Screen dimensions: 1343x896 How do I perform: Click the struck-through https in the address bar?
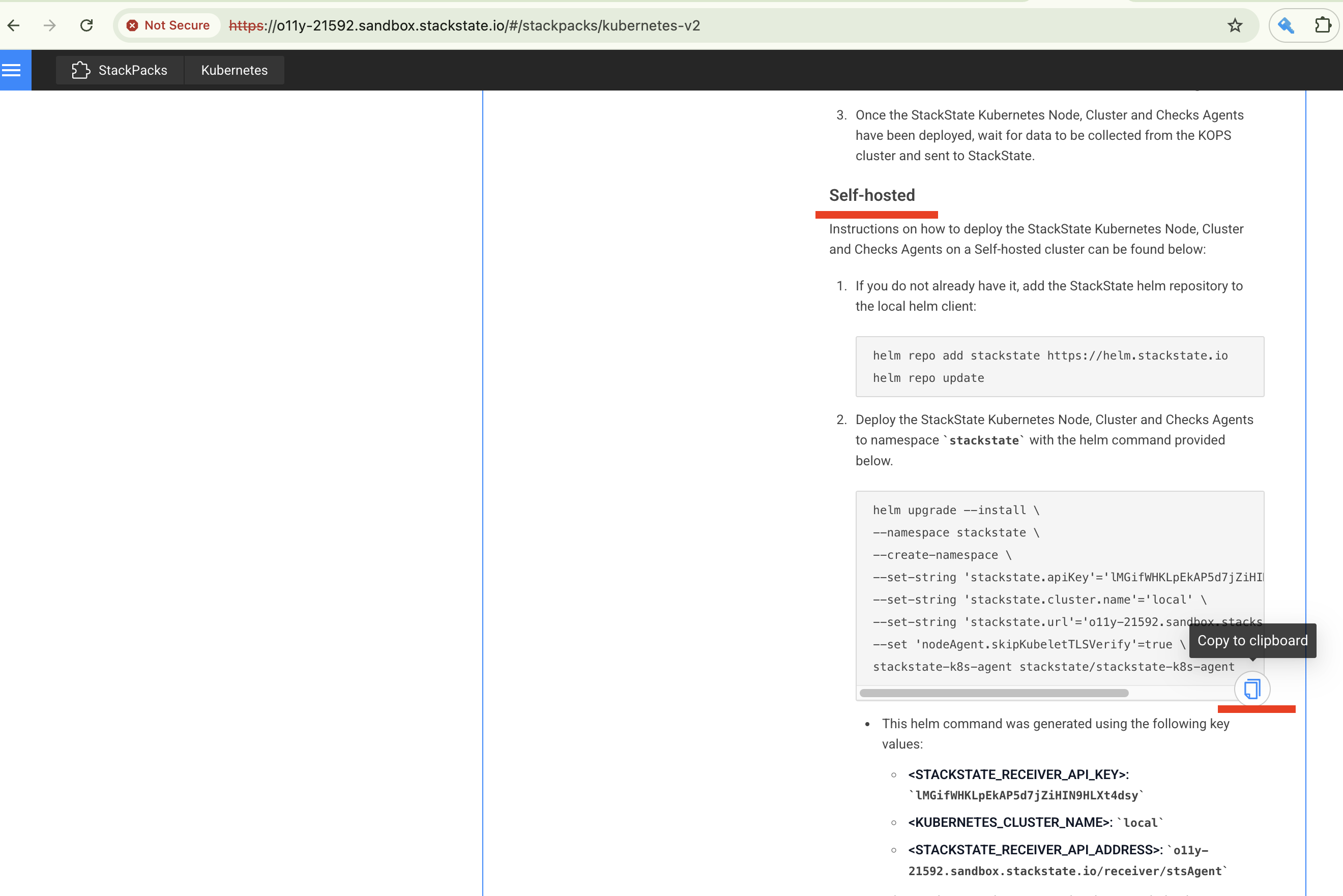pos(245,25)
